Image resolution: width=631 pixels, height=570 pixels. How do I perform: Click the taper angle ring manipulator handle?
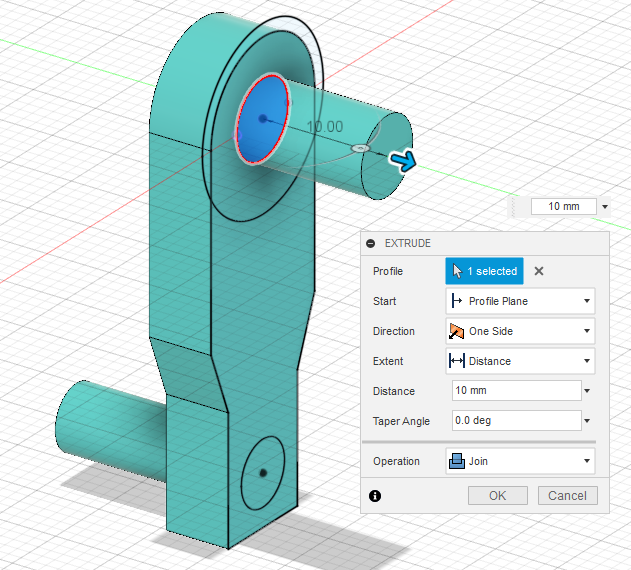click(x=361, y=149)
